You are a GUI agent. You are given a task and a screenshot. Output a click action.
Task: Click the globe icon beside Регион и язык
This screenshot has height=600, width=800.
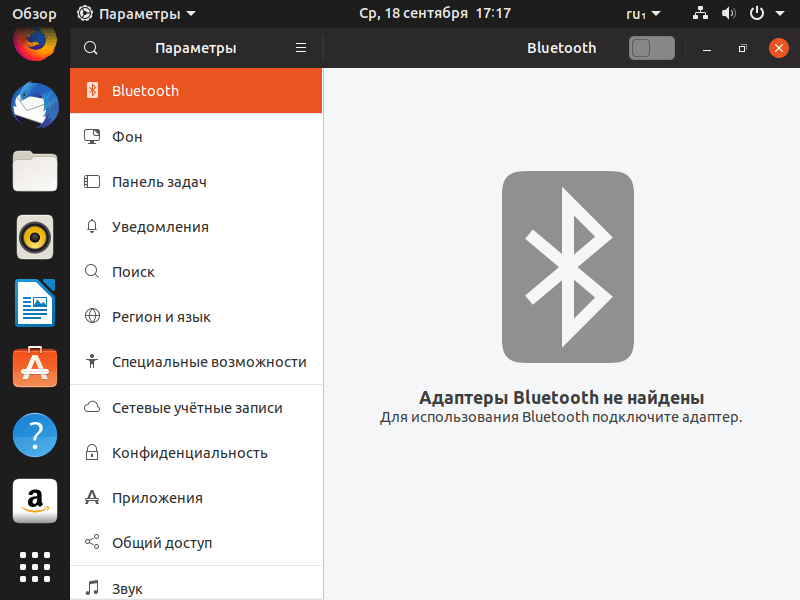pos(92,316)
